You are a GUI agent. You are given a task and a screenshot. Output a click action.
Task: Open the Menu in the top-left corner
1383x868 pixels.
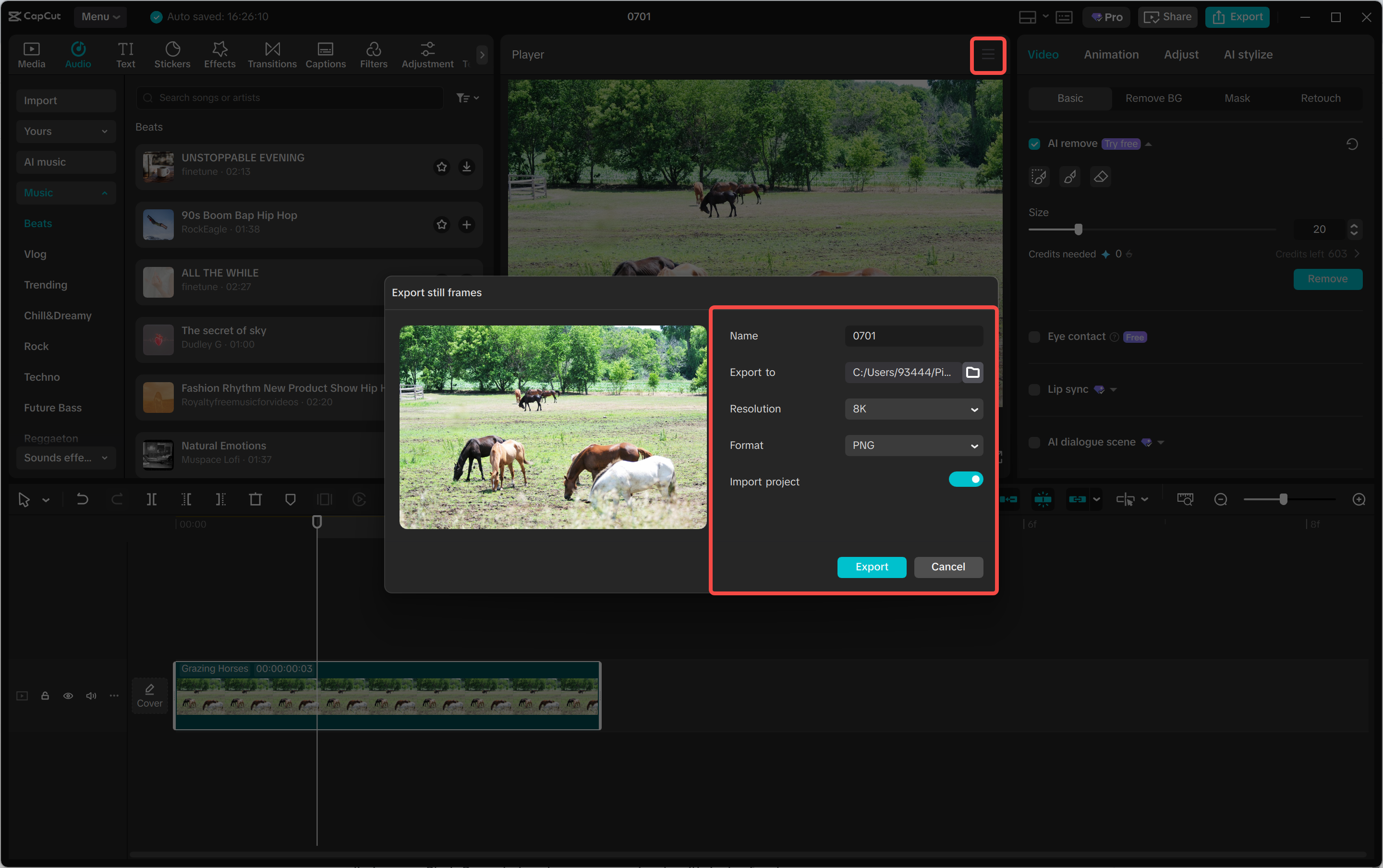click(x=100, y=17)
